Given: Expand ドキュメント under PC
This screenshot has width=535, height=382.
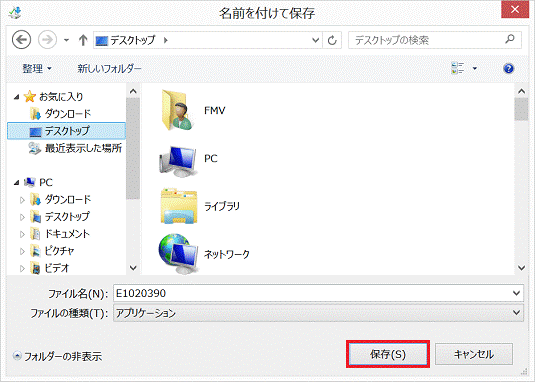Looking at the screenshot, I should 22,234.
